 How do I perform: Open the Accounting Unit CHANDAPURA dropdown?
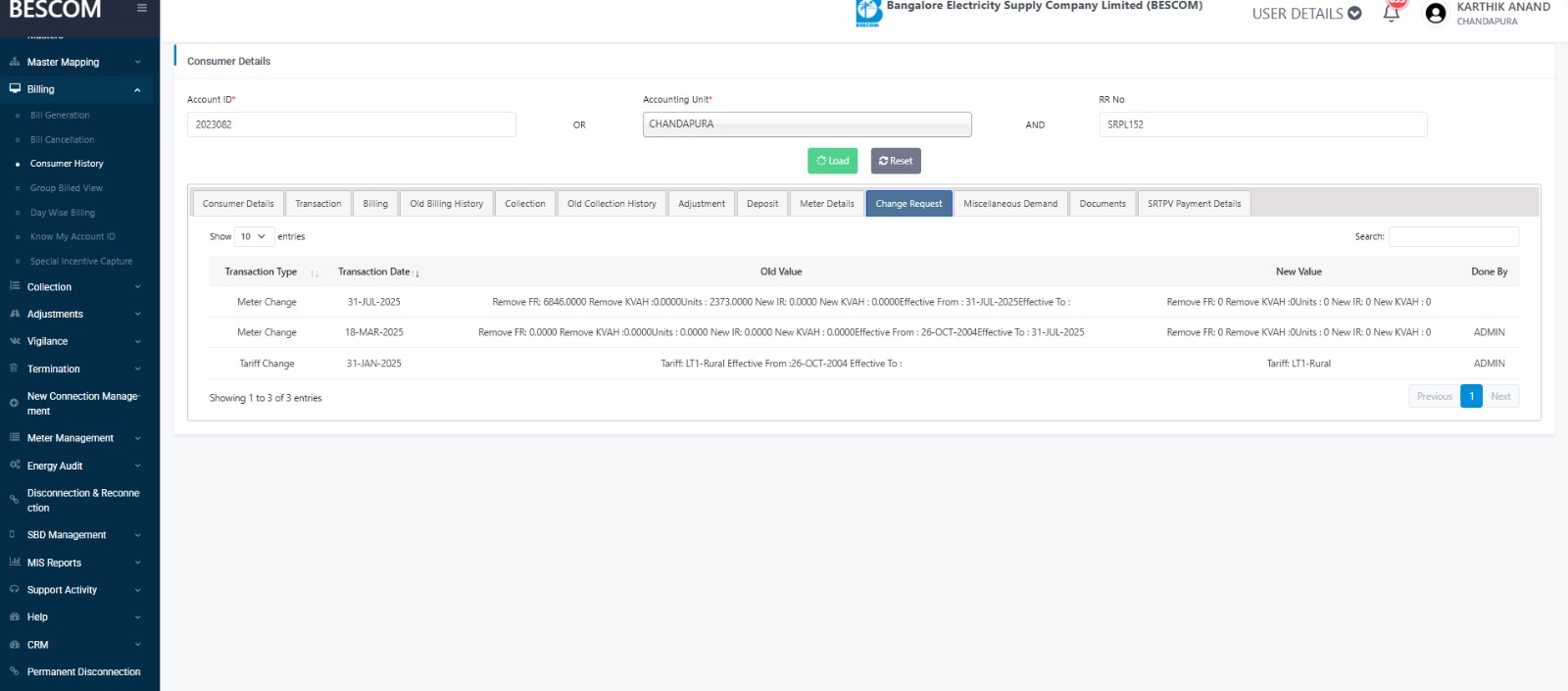[807, 124]
